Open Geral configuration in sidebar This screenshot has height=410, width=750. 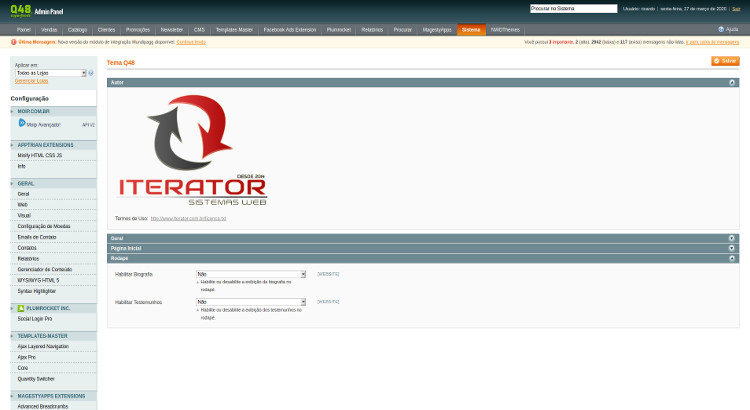(x=23, y=194)
